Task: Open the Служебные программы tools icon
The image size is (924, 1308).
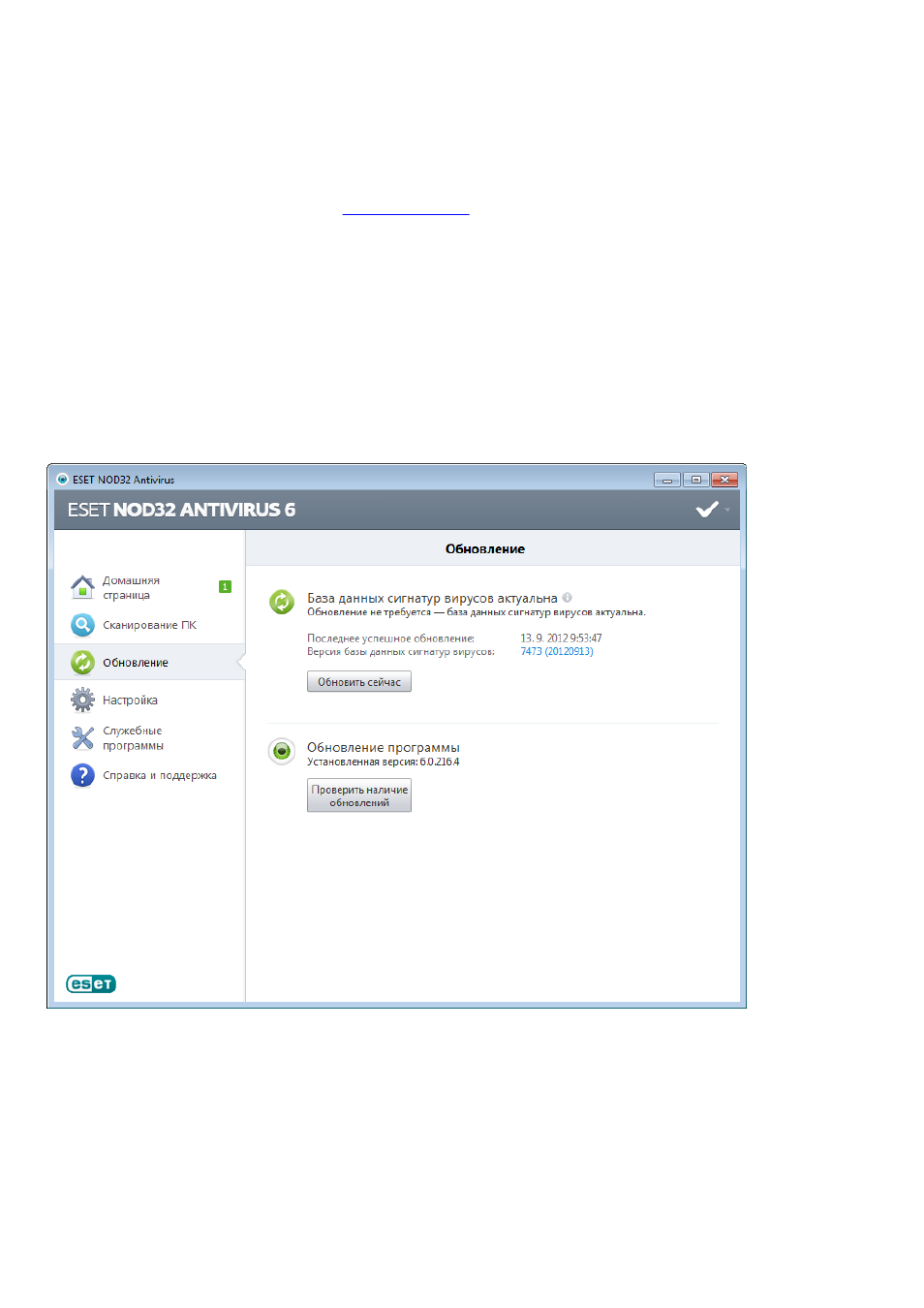Action: pyautogui.click(x=82, y=738)
